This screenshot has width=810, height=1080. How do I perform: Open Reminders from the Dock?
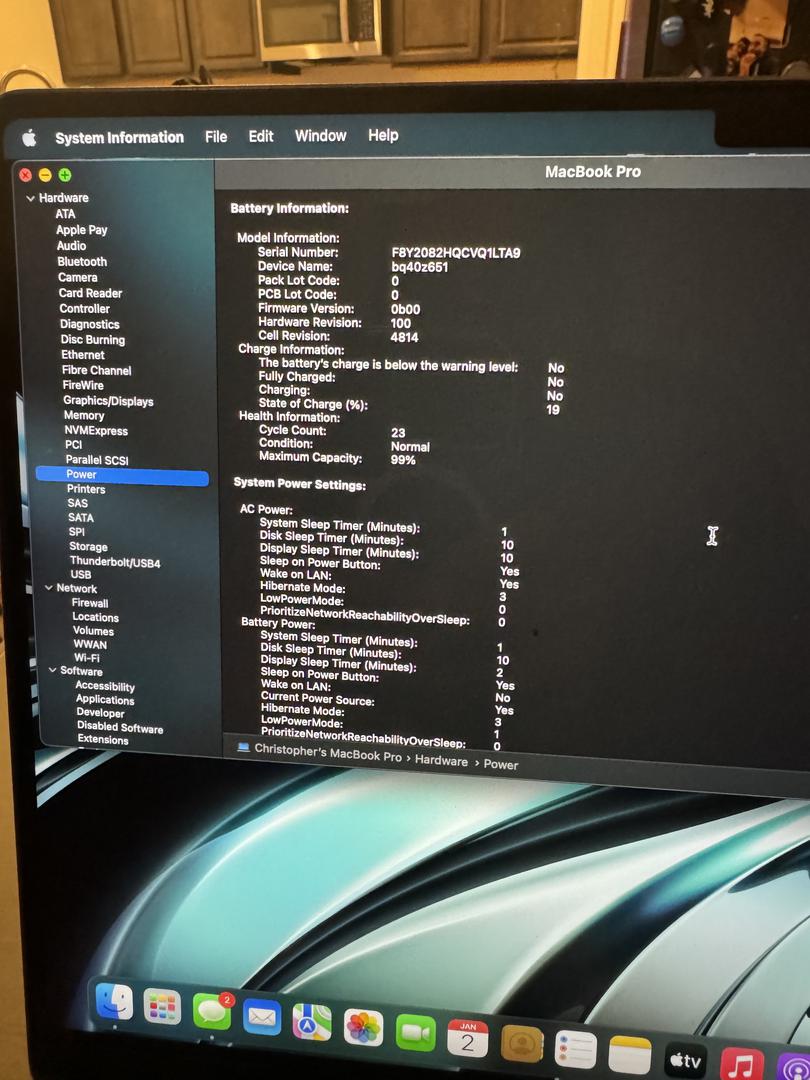[575, 1050]
